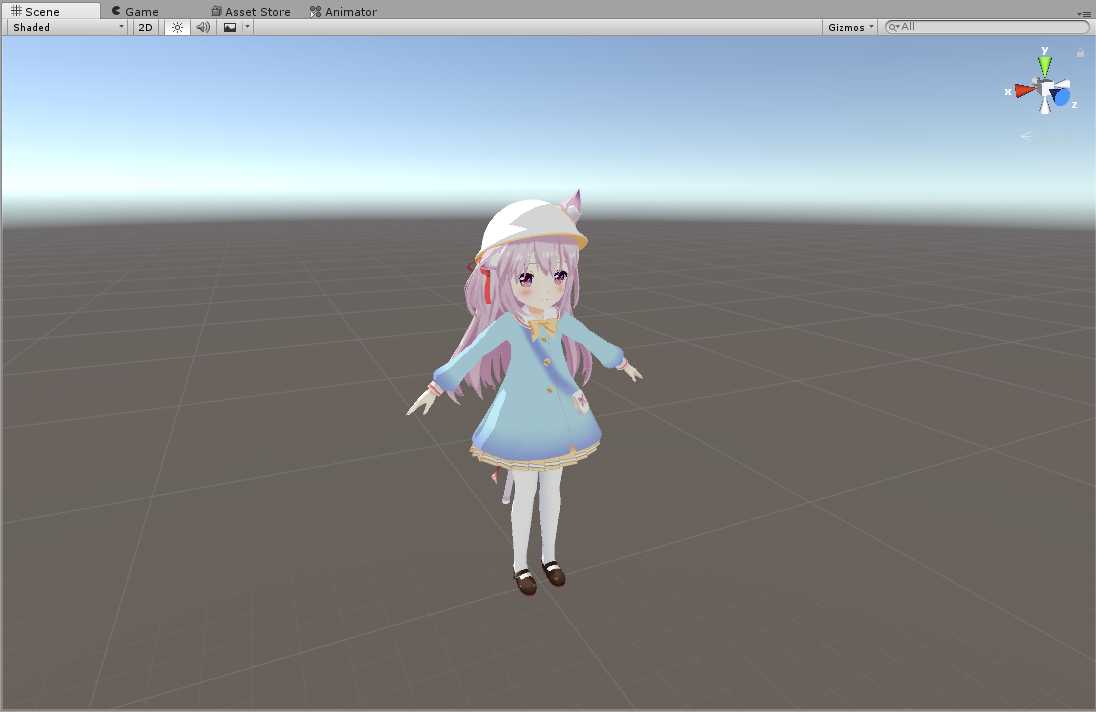Click the red X axis gizmo cone
This screenshot has height=712, width=1096.
tap(1023, 90)
